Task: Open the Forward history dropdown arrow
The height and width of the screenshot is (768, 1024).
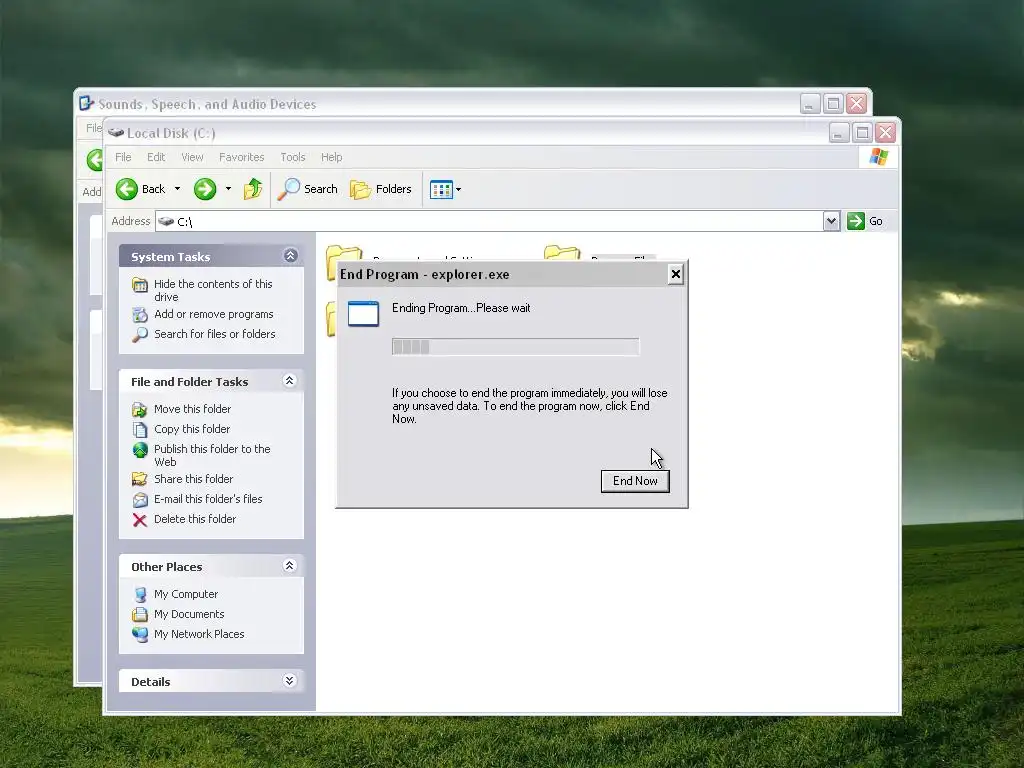Action: click(228, 189)
